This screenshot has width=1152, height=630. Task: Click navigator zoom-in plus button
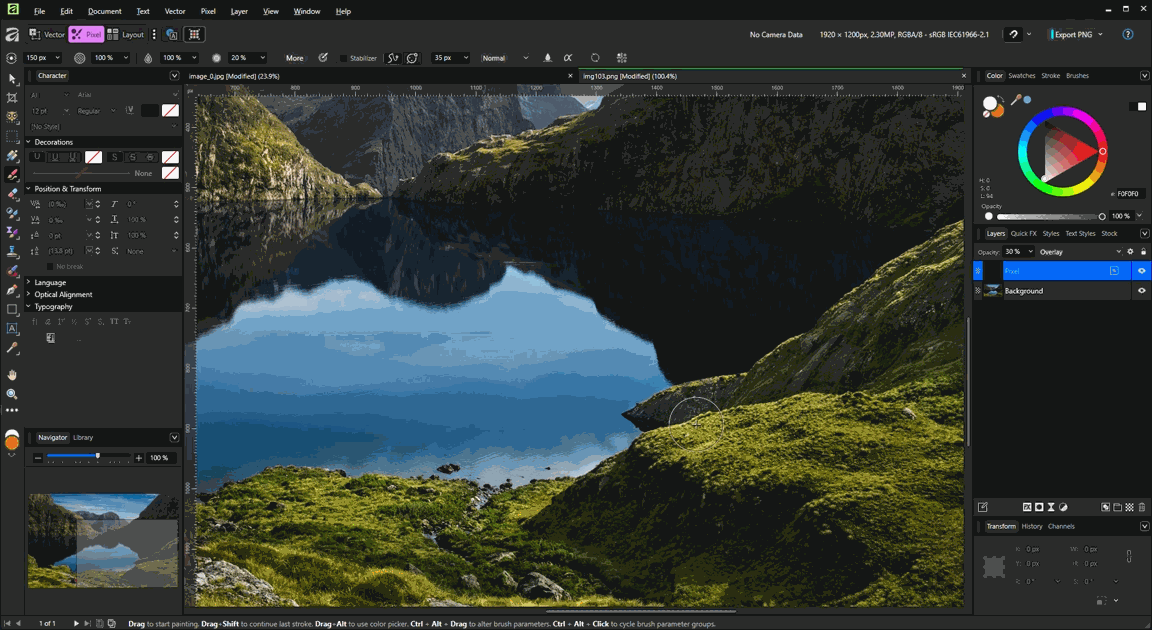(x=138, y=458)
